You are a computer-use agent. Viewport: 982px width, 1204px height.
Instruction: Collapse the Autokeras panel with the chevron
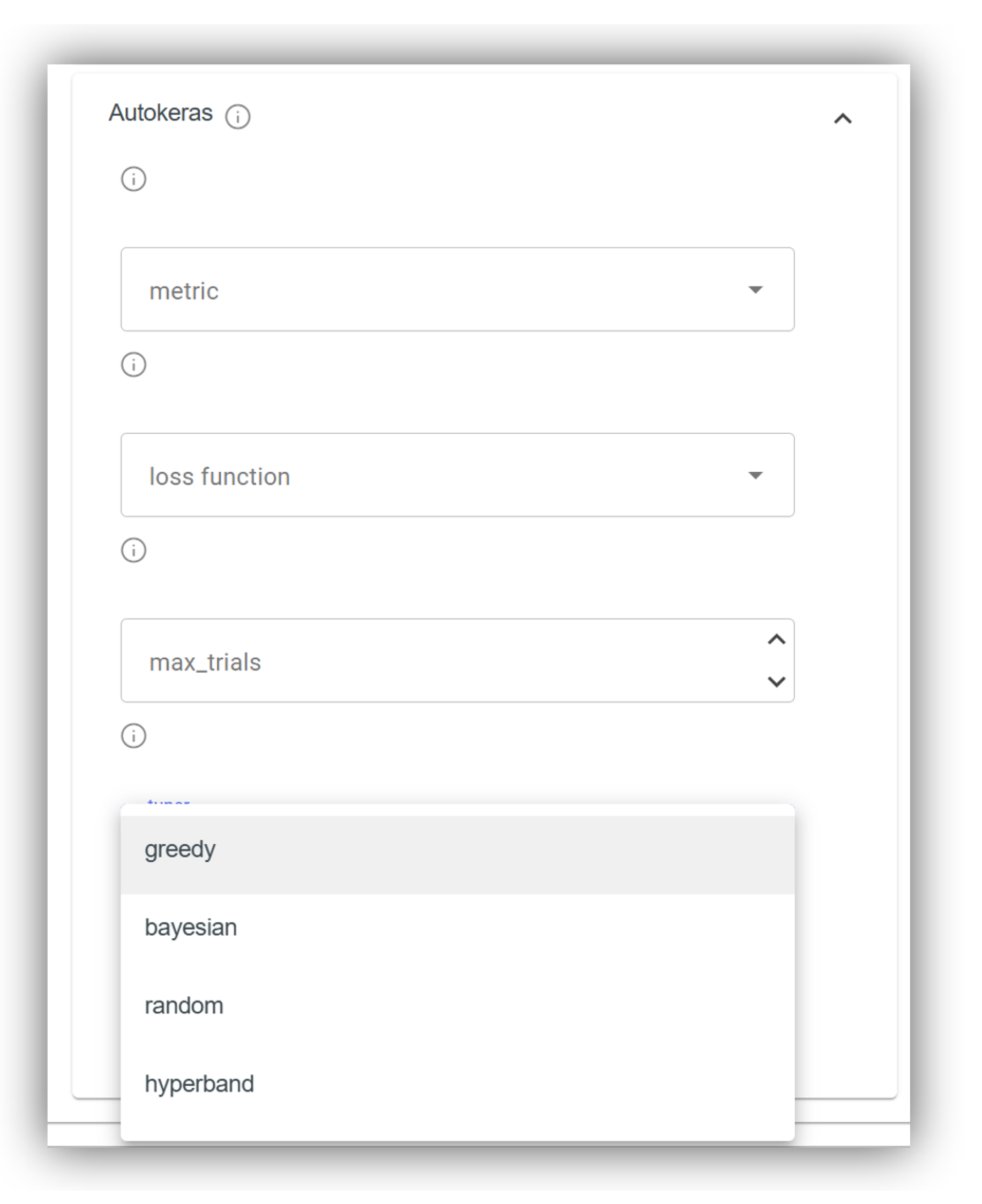(842, 119)
